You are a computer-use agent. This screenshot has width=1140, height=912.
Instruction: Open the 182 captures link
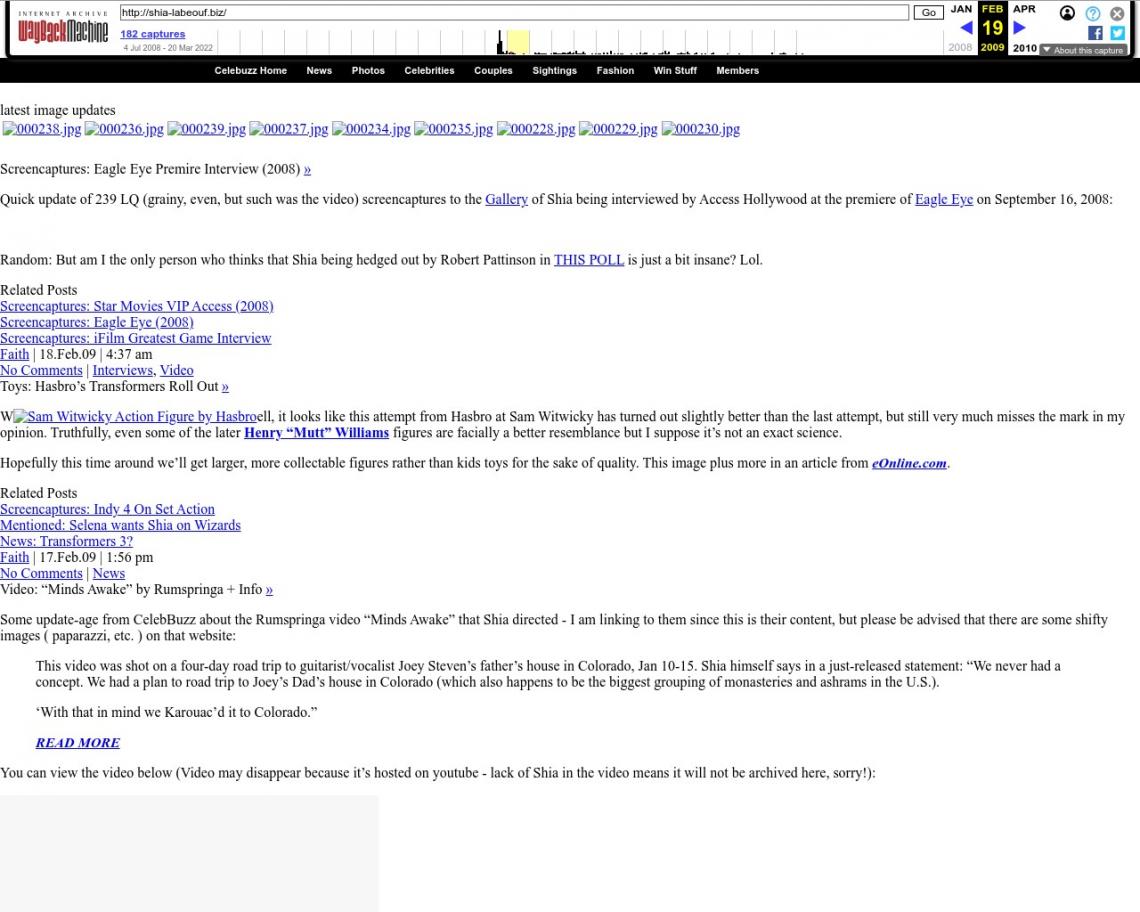point(153,33)
